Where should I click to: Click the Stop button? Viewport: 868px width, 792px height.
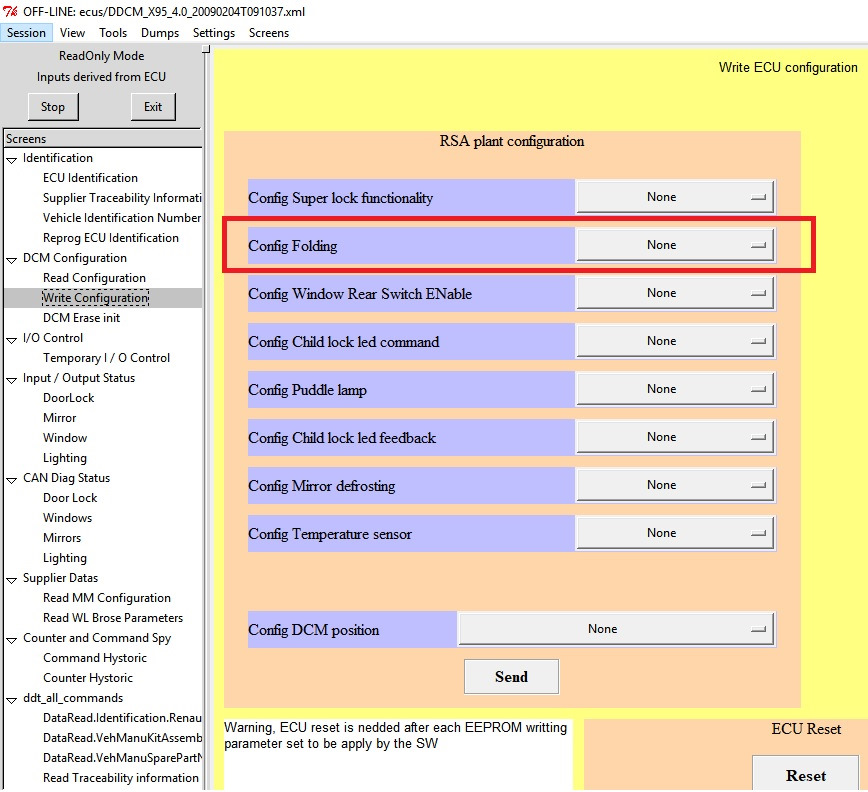(53, 107)
